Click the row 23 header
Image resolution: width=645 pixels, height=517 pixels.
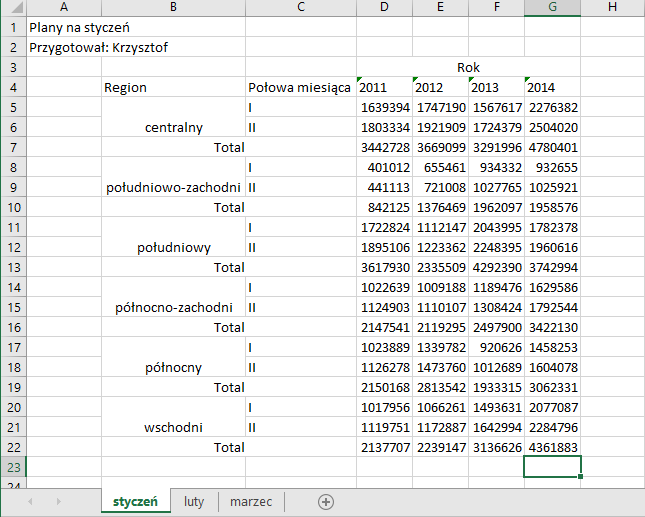click(x=13, y=467)
